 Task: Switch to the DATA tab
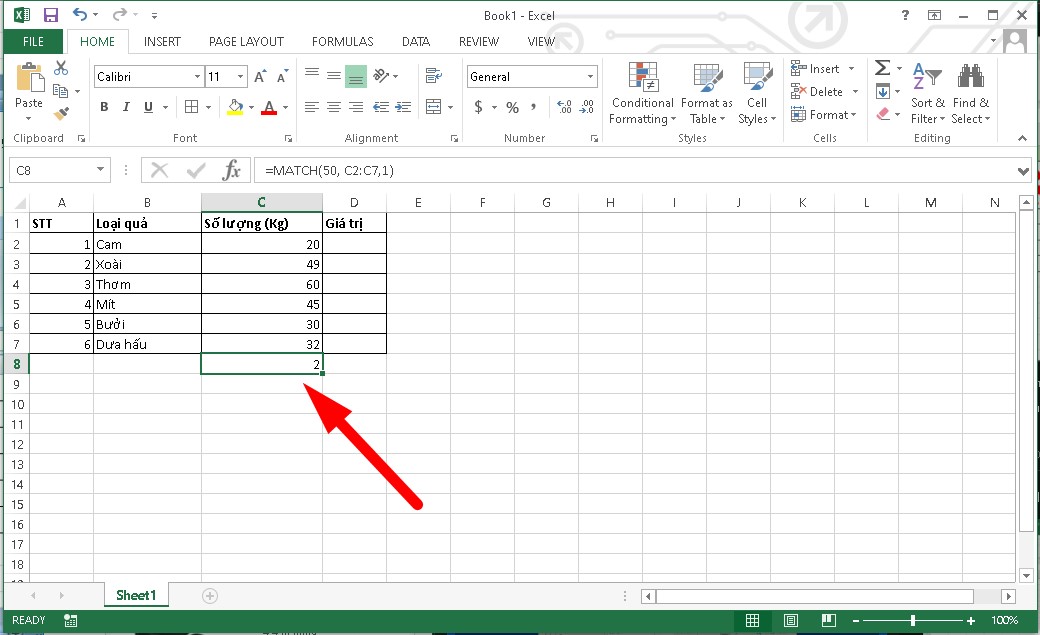(416, 42)
